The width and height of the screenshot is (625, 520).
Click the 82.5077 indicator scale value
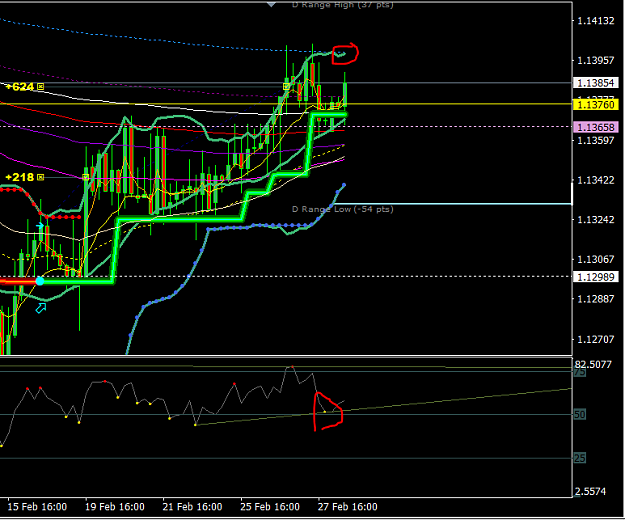[593, 364]
